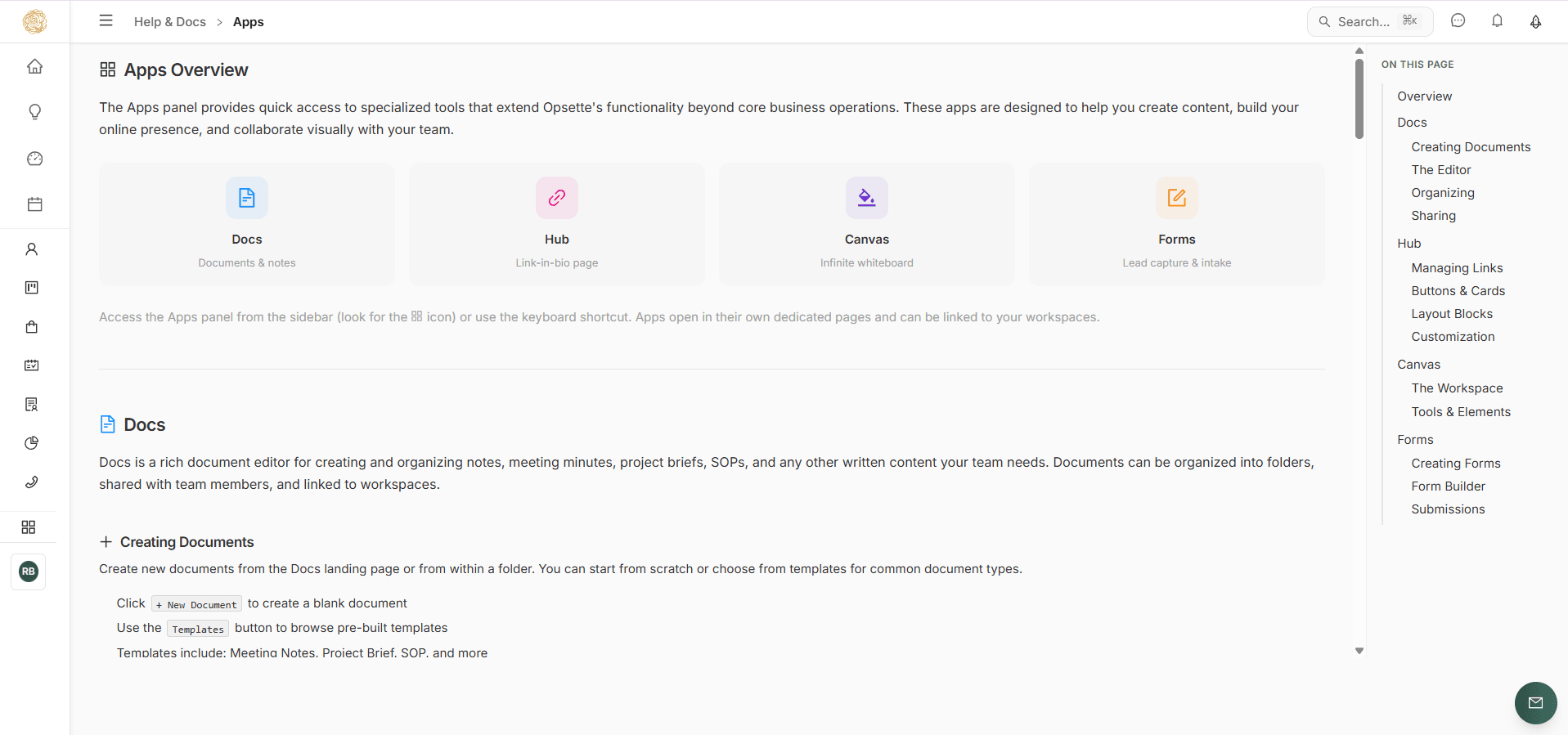Click 'Documents & notes' caption

tap(247, 263)
